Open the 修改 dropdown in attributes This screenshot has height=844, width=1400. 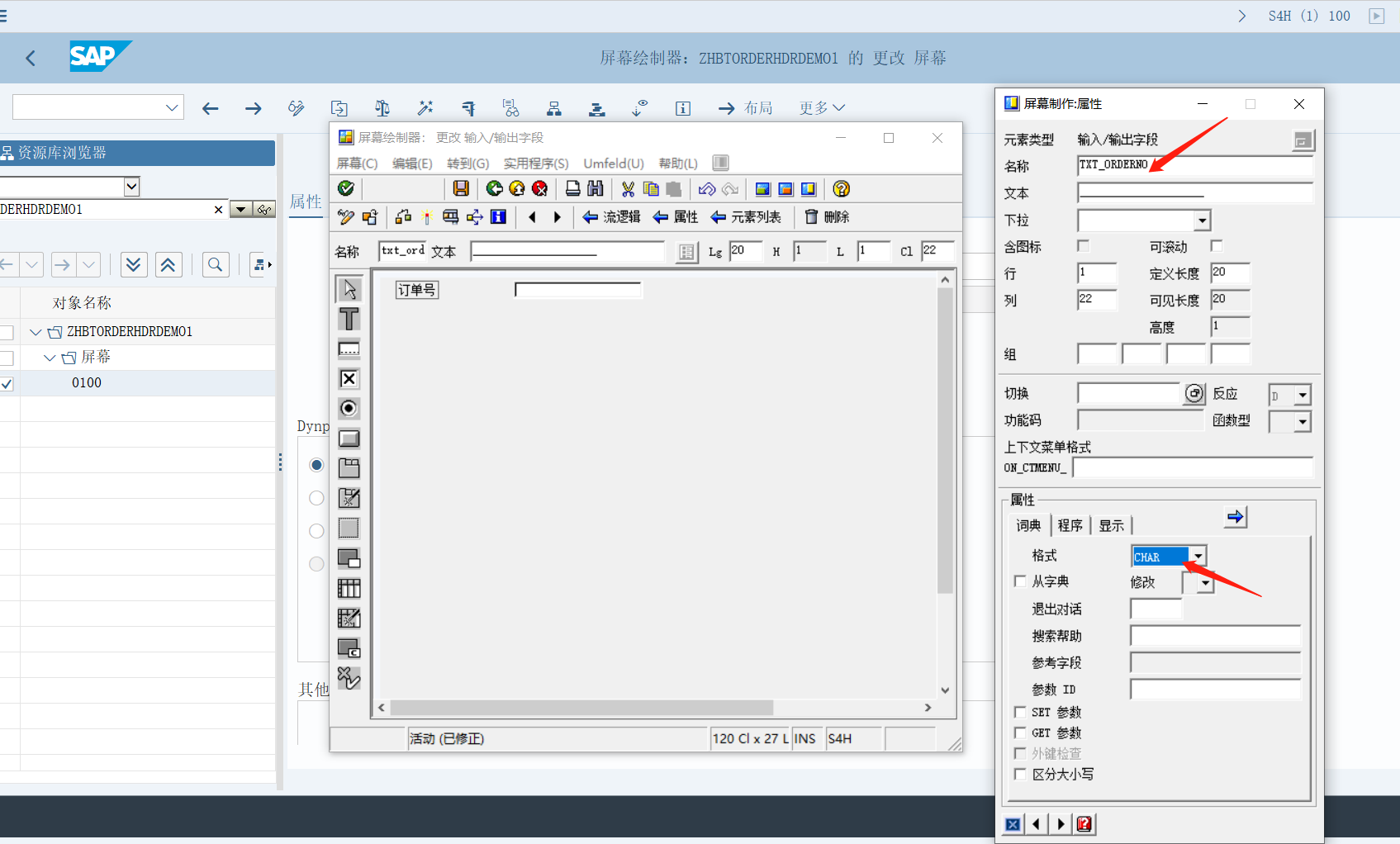(1206, 583)
